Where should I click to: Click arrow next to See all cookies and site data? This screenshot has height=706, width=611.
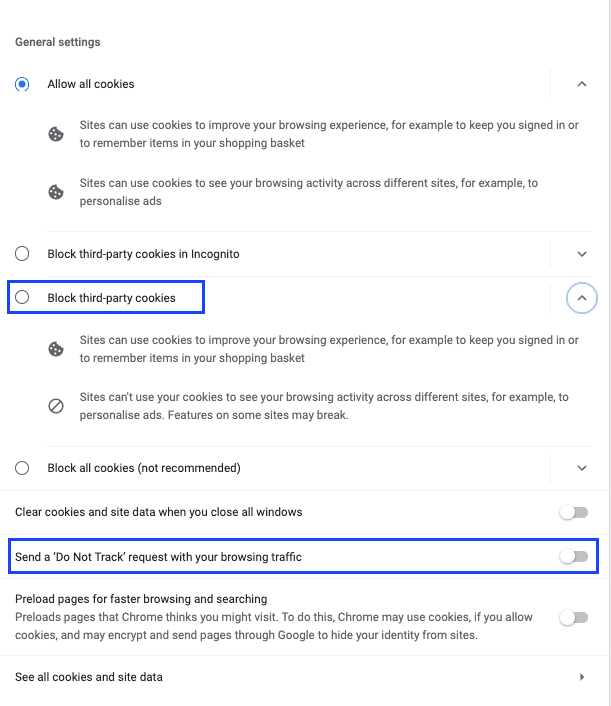582,677
